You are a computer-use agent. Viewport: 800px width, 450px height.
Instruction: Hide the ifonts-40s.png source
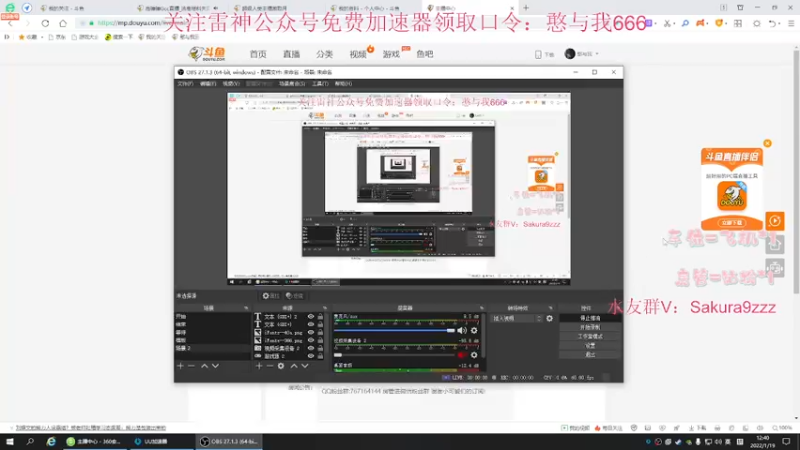(x=311, y=333)
